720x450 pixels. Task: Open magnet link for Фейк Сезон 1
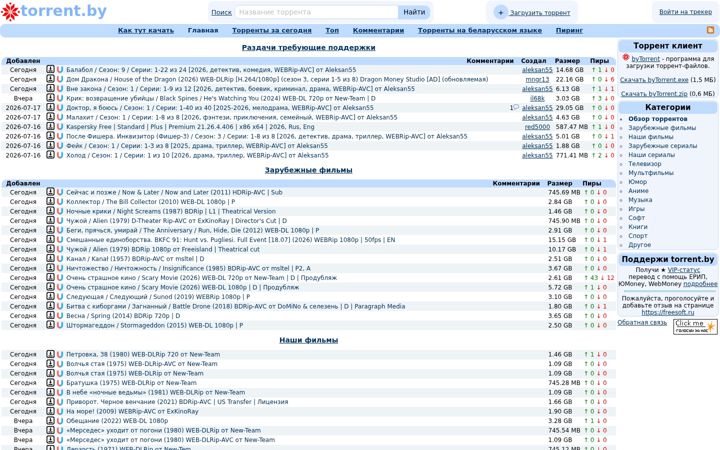(60, 146)
